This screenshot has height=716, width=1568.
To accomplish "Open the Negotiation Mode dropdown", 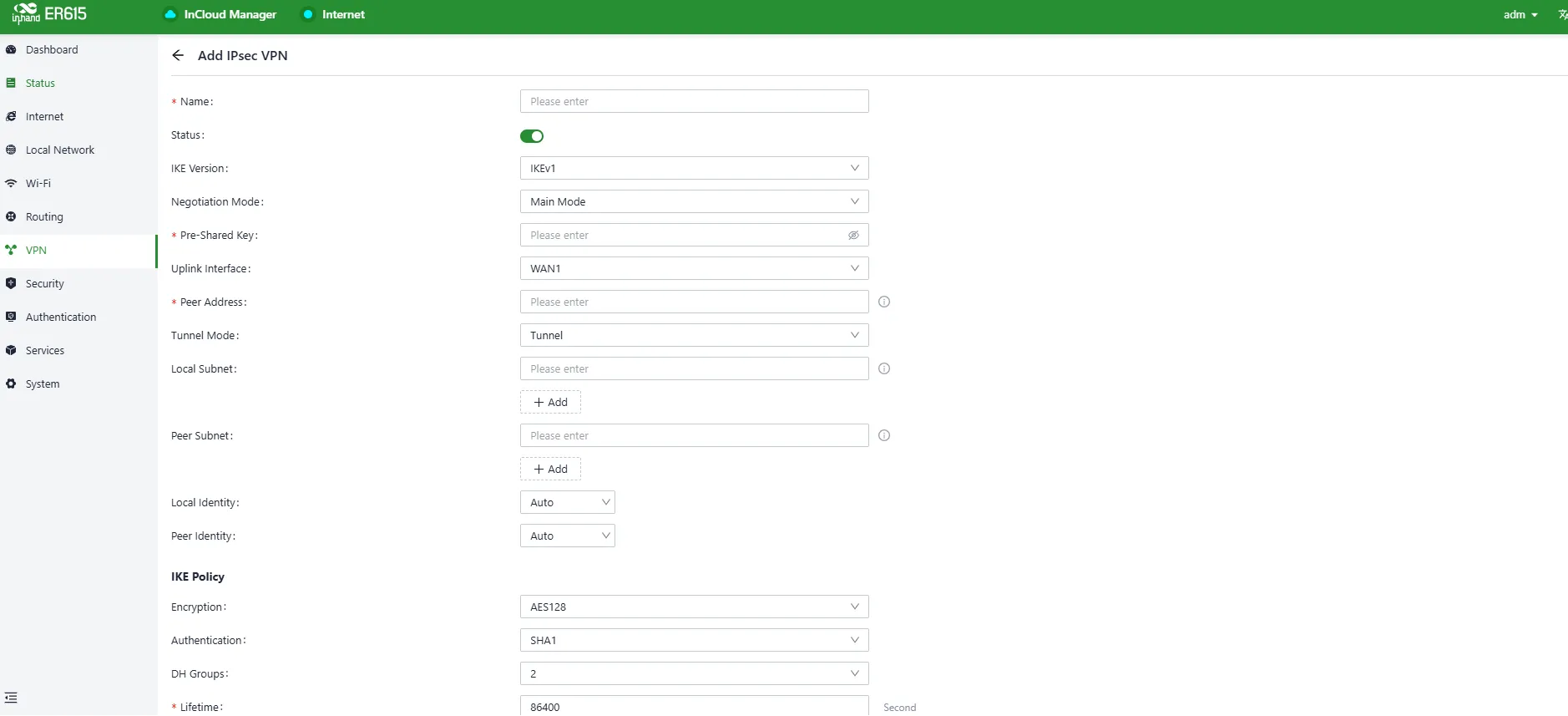I will pyautogui.click(x=694, y=201).
